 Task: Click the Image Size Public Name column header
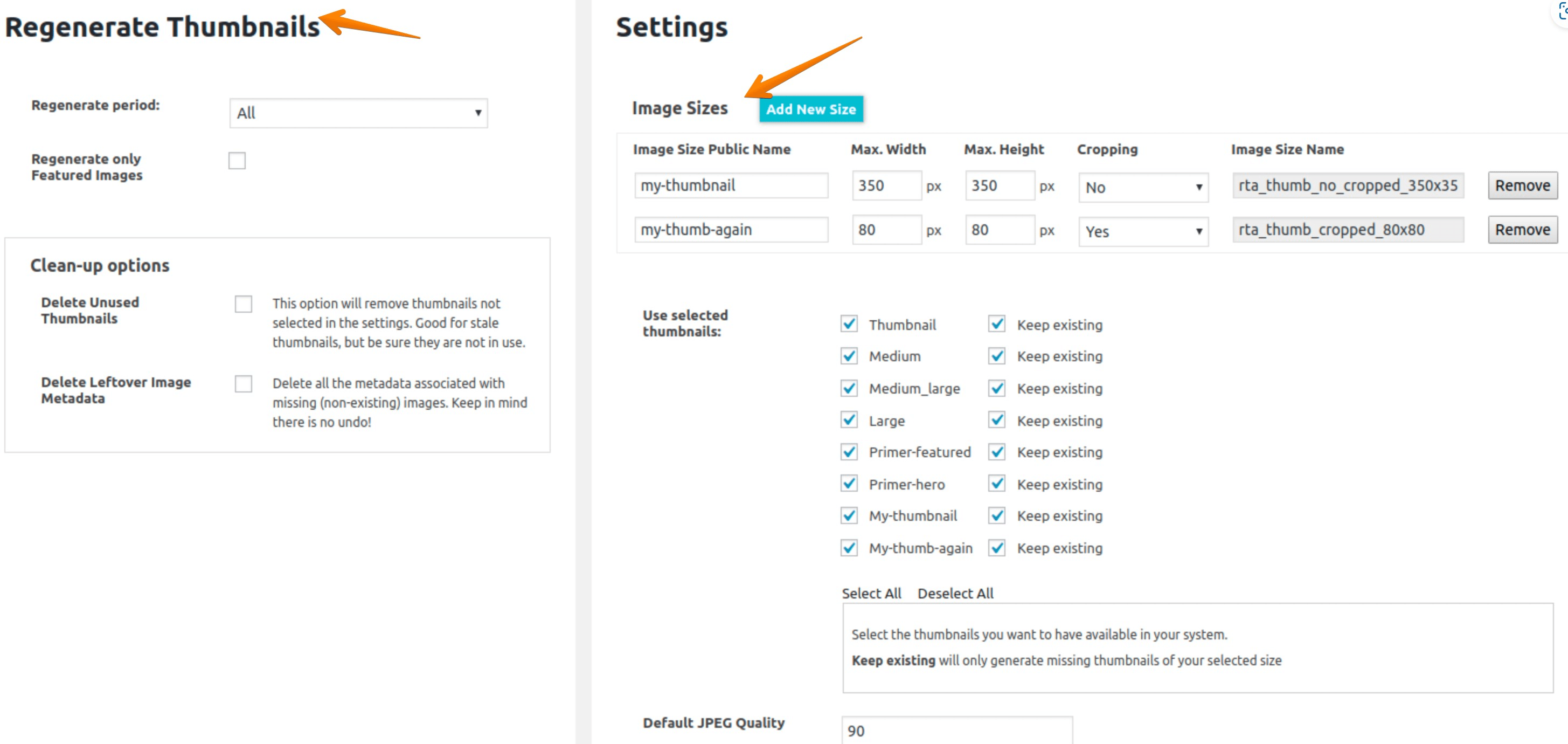coord(712,149)
